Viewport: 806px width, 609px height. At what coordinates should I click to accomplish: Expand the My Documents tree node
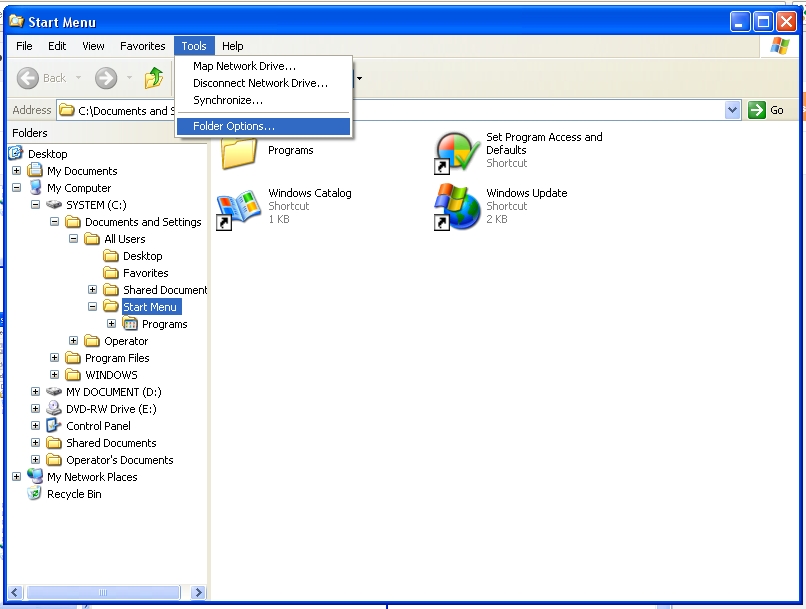tap(16, 170)
